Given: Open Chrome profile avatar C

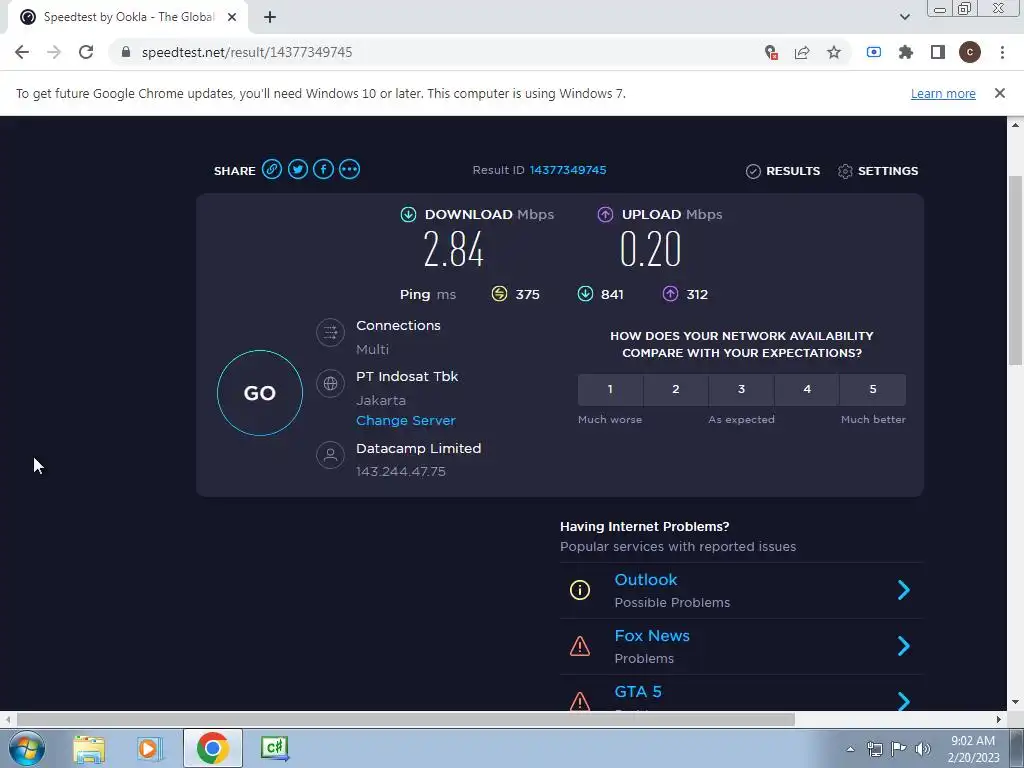Looking at the screenshot, I should pos(970,52).
